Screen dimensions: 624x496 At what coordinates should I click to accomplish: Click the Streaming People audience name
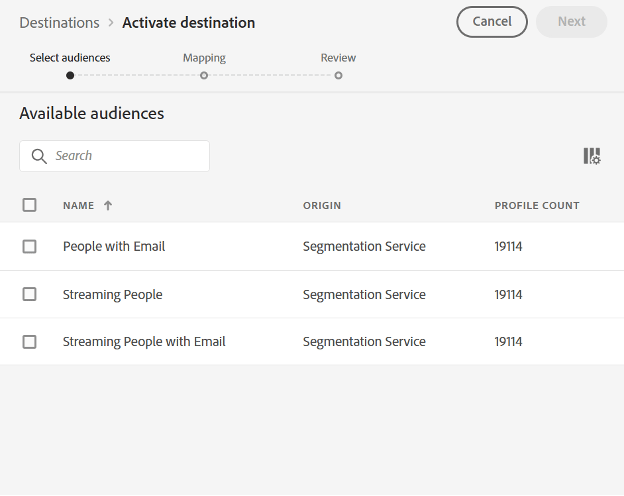click(112, 294)
